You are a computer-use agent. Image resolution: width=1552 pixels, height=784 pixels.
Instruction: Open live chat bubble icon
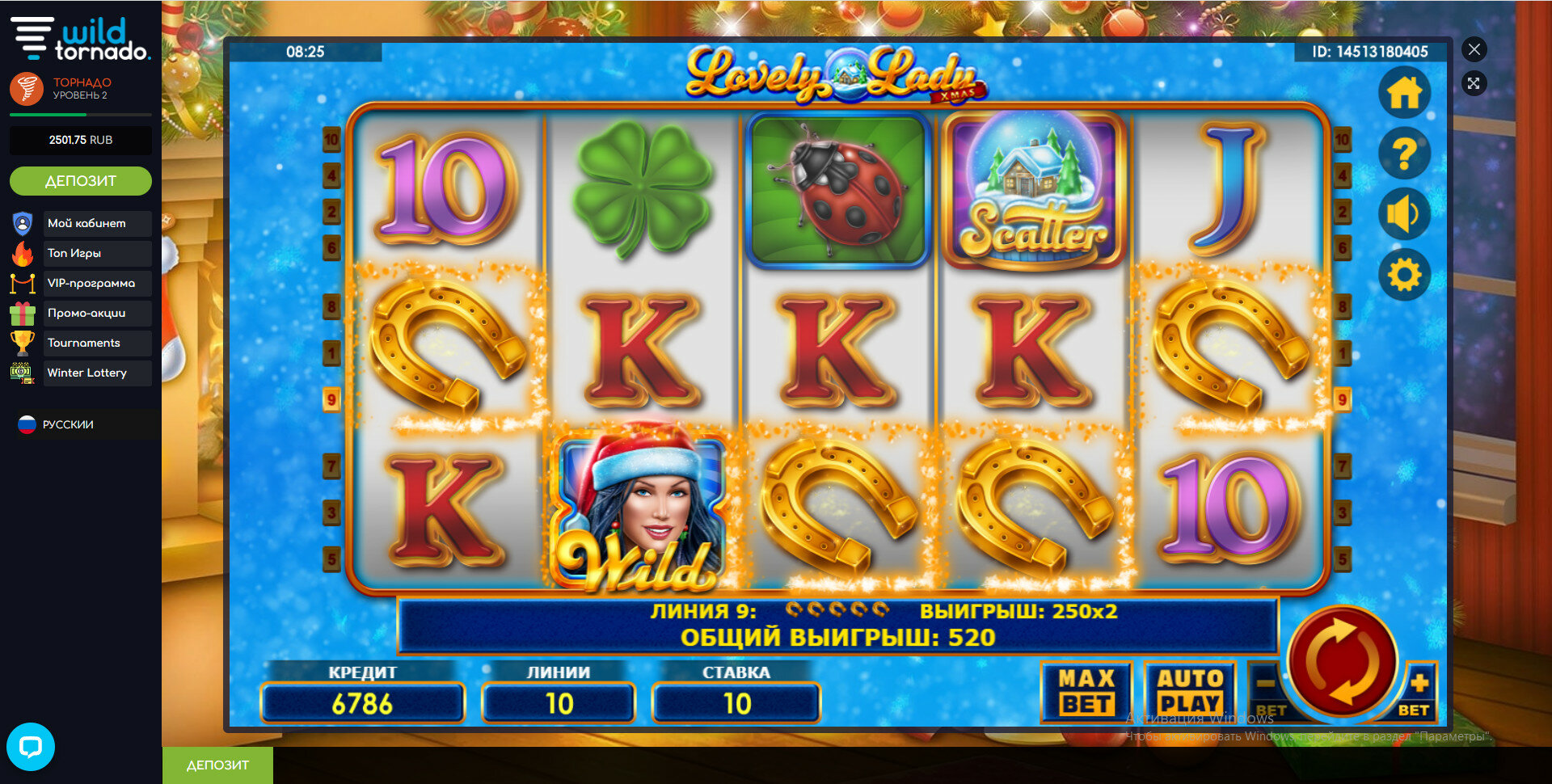tap(31, 746)
